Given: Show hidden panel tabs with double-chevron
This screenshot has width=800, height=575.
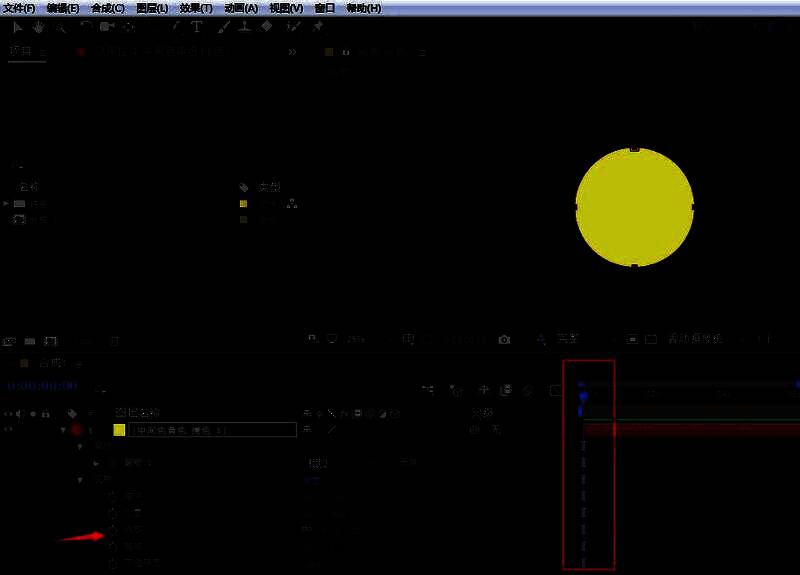Looking at the screenshot, I should [292, 51].
